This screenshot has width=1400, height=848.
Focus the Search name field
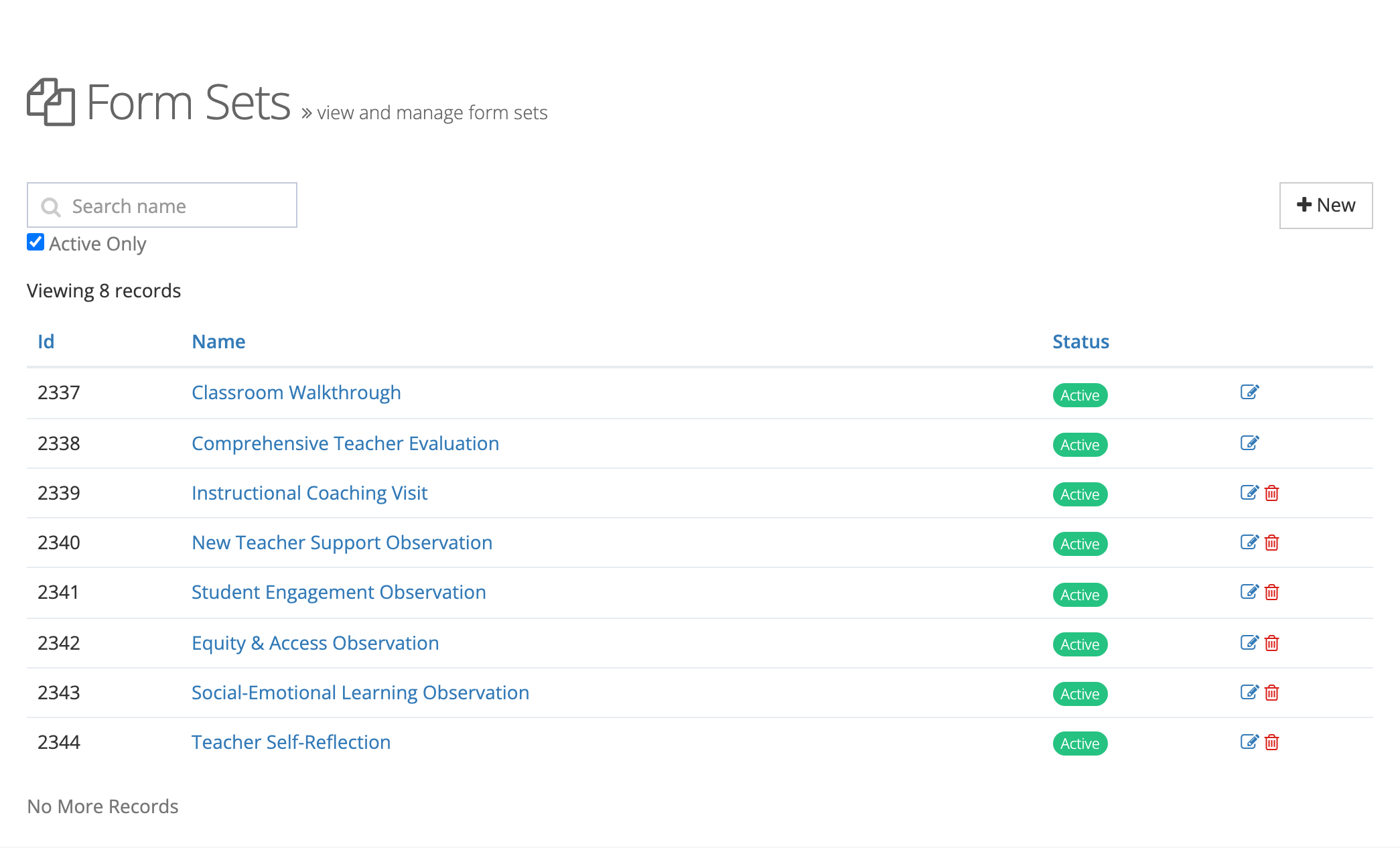tap(162, 205)
